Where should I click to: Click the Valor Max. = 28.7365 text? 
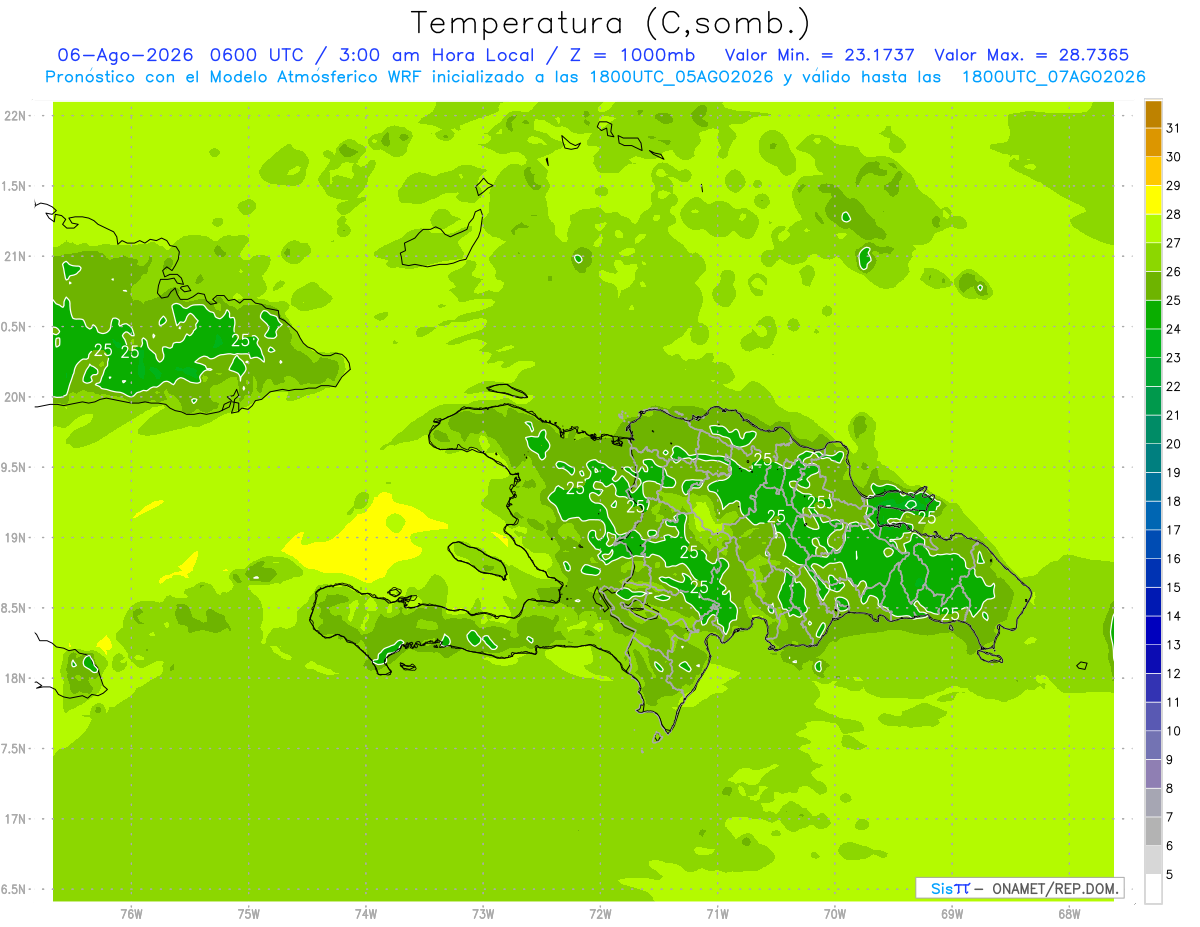click(1031, 55)
